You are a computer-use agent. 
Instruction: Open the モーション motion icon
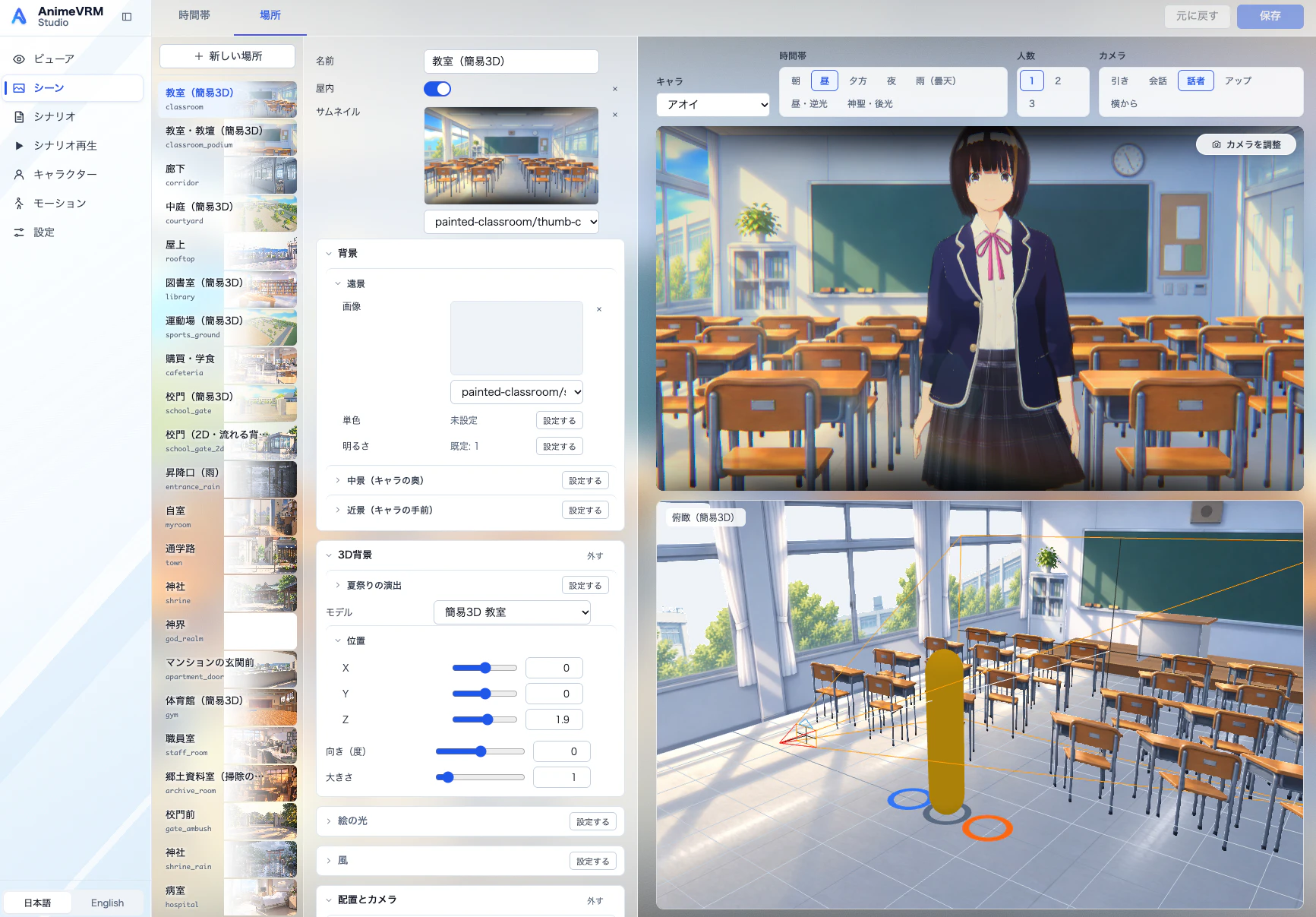pyautogui.click(x=19, y=204)
